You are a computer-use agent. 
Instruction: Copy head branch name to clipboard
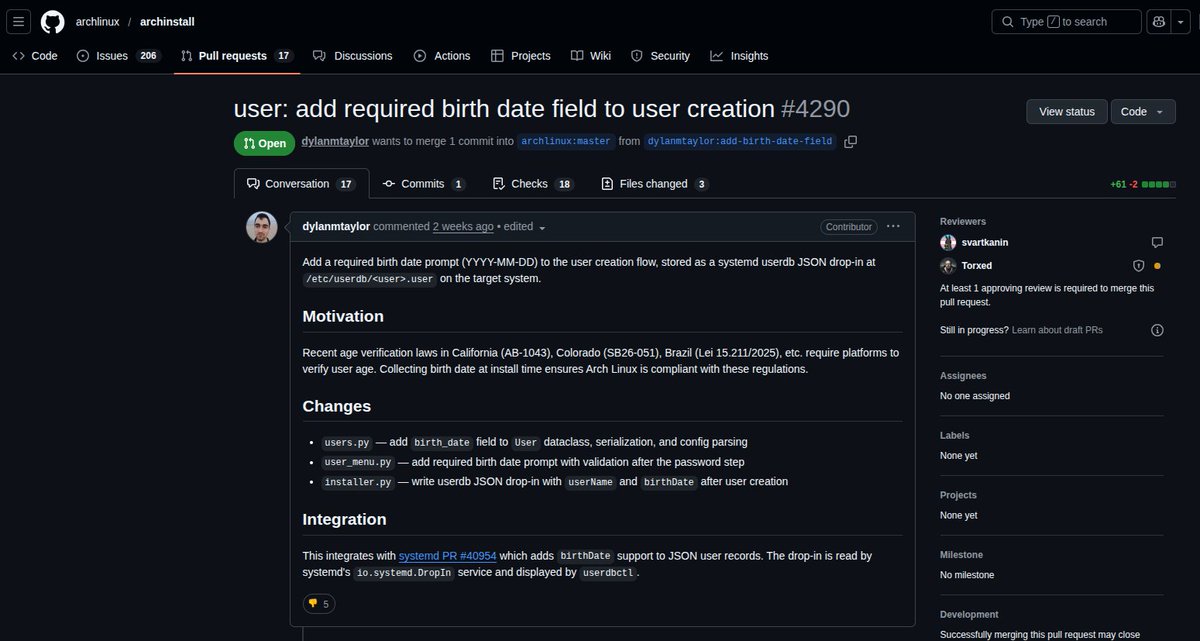click(x=850, y=142)
